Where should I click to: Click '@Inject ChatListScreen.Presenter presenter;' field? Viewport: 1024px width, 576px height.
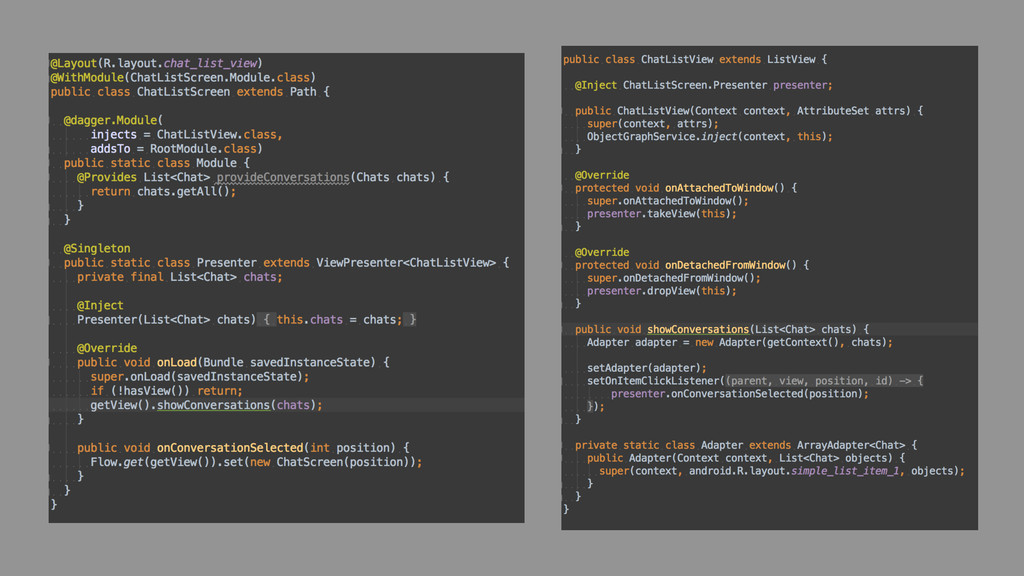tap(703, 86)
